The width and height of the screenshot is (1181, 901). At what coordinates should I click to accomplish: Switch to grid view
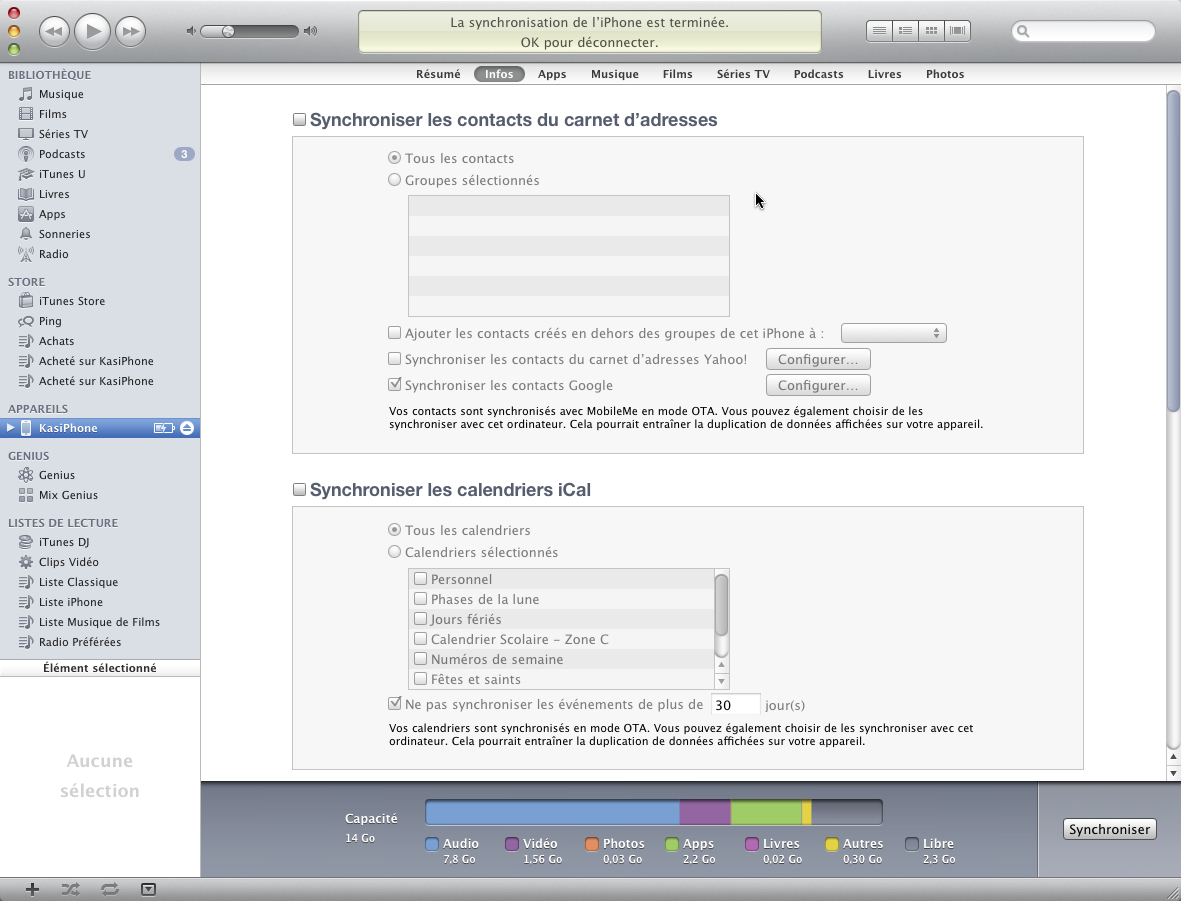point(932,31)
